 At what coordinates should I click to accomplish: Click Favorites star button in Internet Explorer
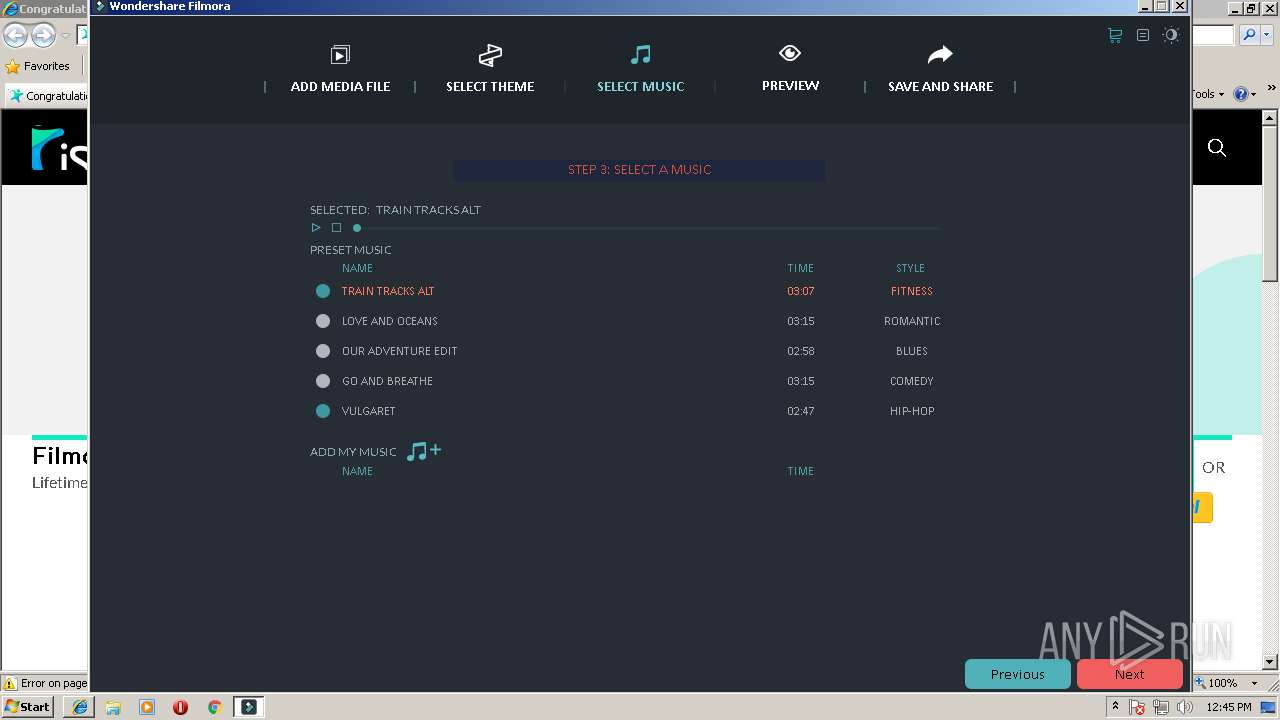[x=38, y=66]
